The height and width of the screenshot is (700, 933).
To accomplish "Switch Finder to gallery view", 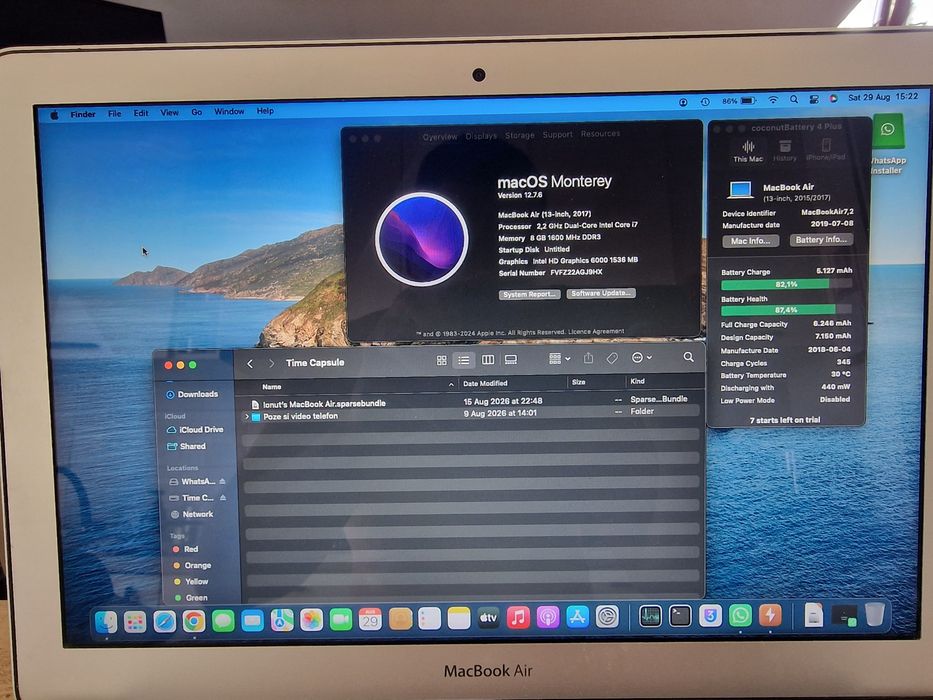I will click(511, 360).
